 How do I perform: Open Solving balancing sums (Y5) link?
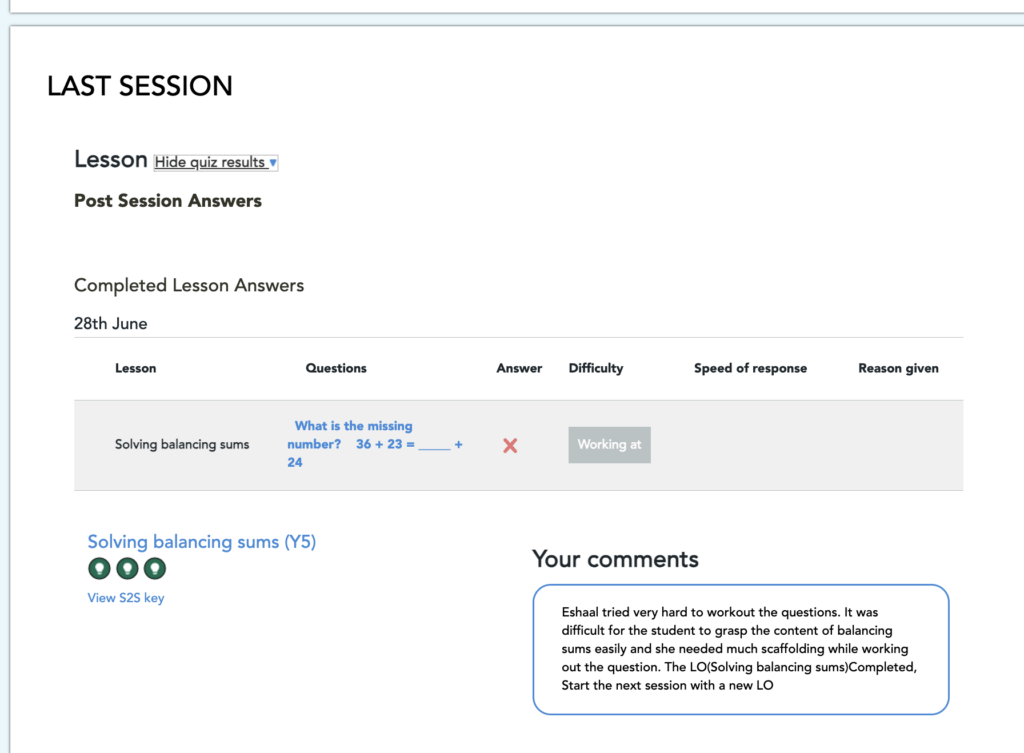click(202, 541)
